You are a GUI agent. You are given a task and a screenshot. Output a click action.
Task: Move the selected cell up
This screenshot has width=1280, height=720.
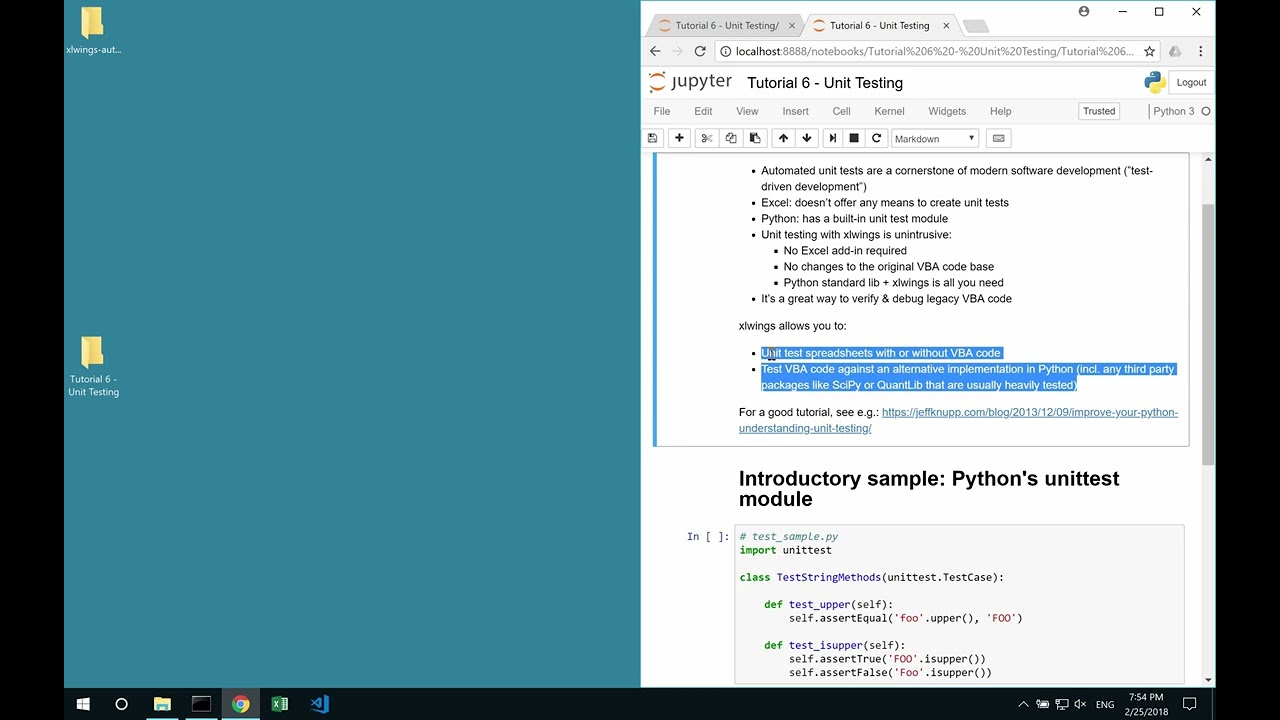coord(783,138)
